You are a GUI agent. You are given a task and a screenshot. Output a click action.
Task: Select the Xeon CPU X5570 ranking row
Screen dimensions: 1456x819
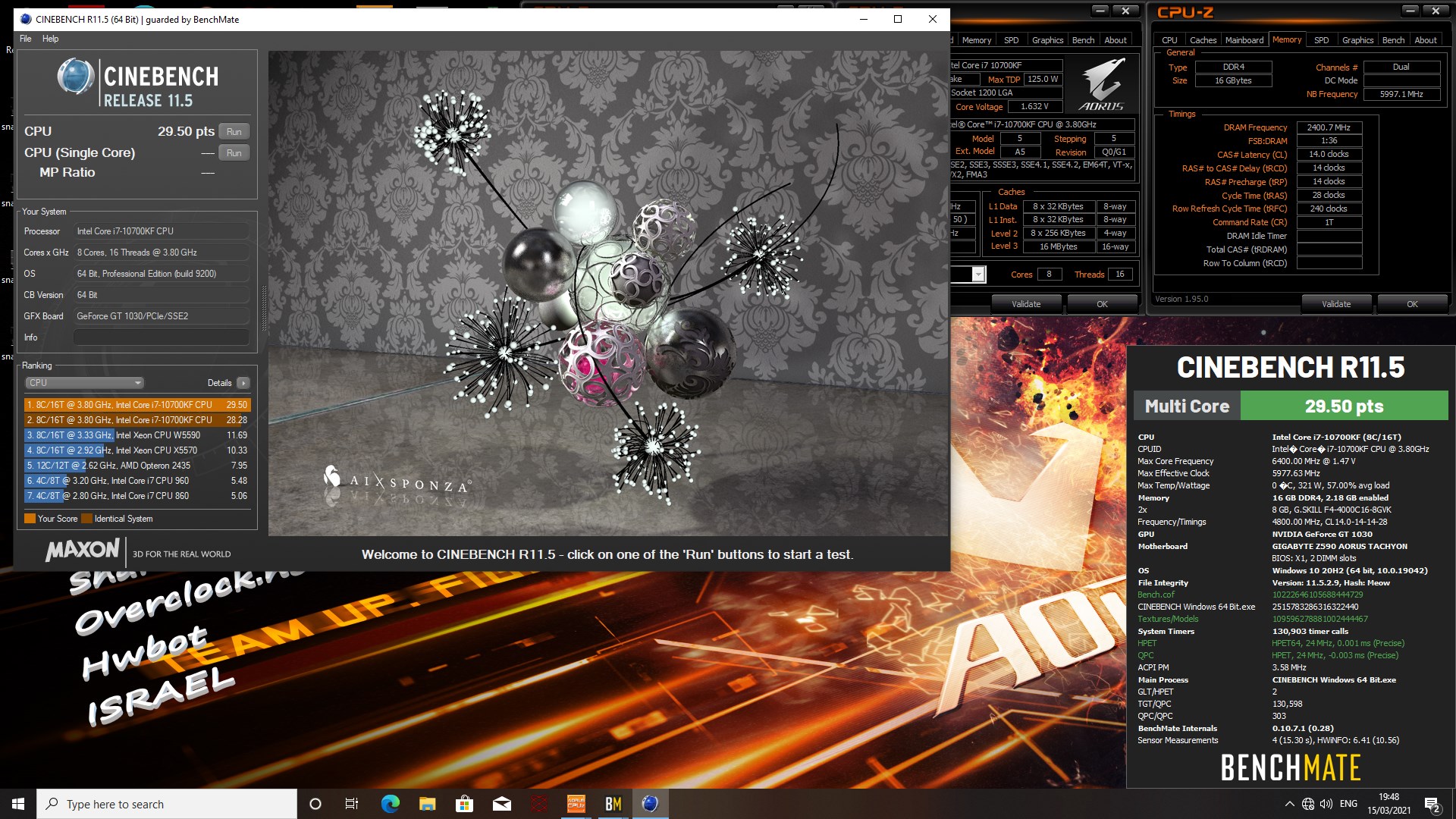click(137, 450)
